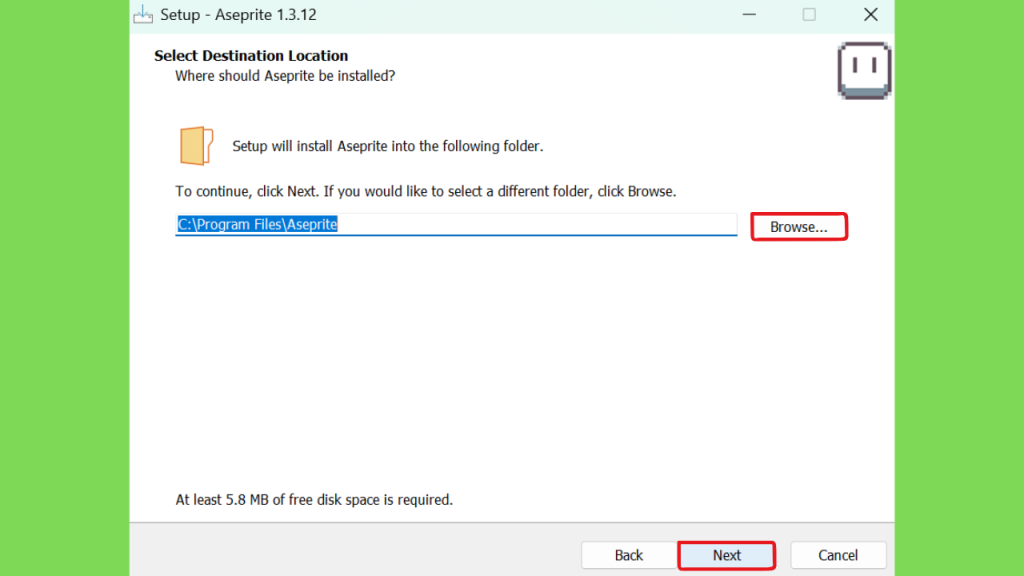Click the "To continue, click Next" instruction text

(x=426, y=191)
